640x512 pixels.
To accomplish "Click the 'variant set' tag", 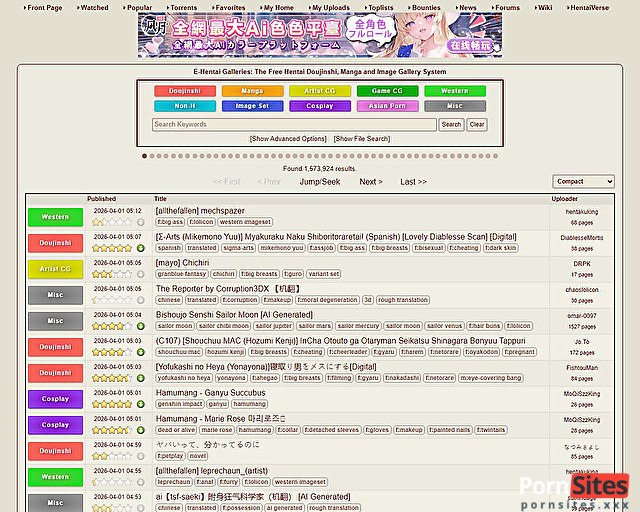I will pos(324,274).
